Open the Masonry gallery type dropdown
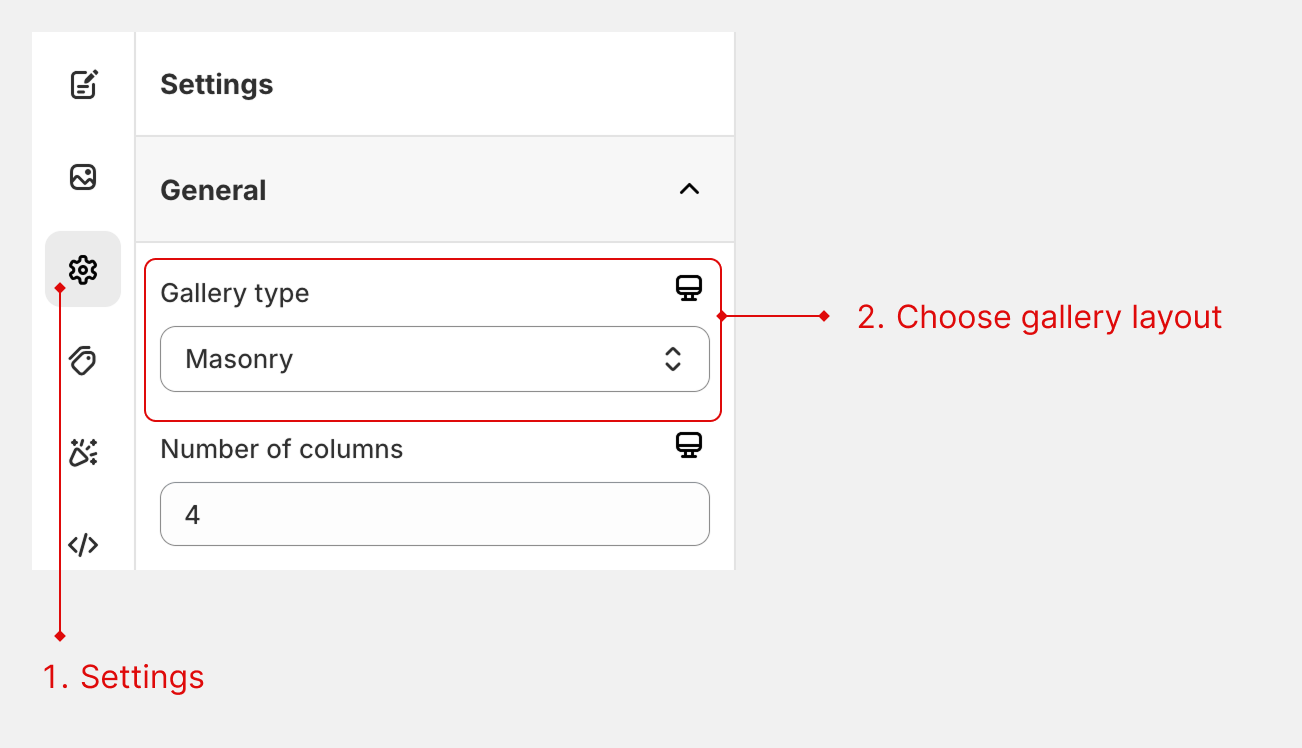 pyautogui.click(x=434, y=359)
